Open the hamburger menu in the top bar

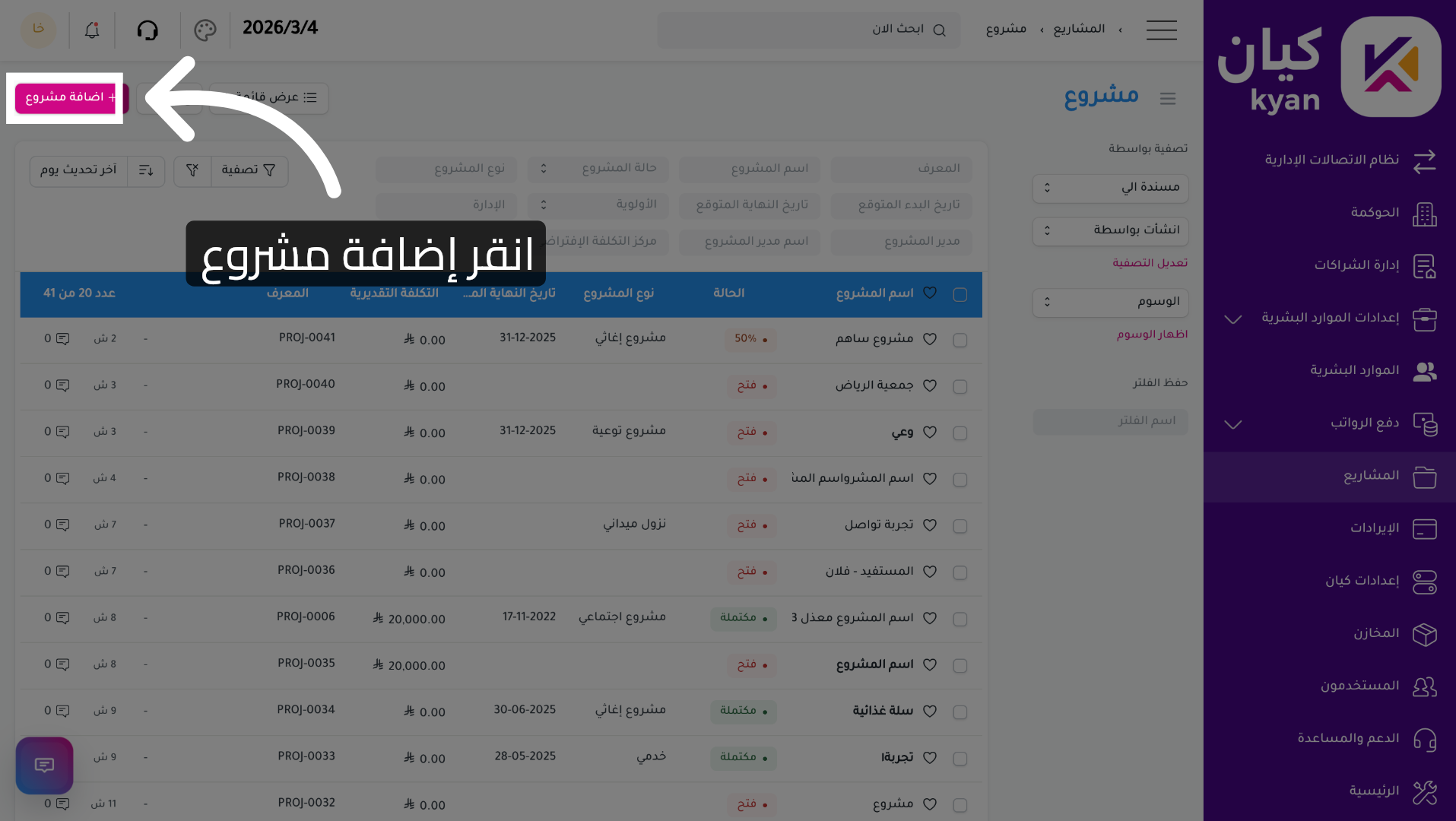(1161, 30)
